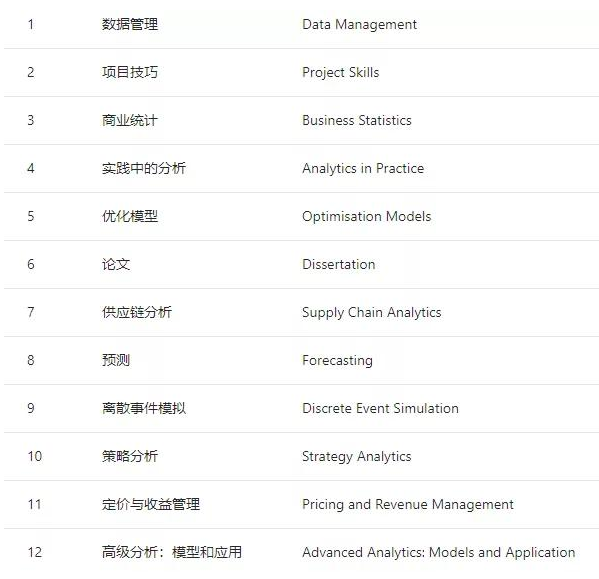Screen dimensions: 599x579
Task: Select the 实践中的分析 text
Action: click(144, 168)
